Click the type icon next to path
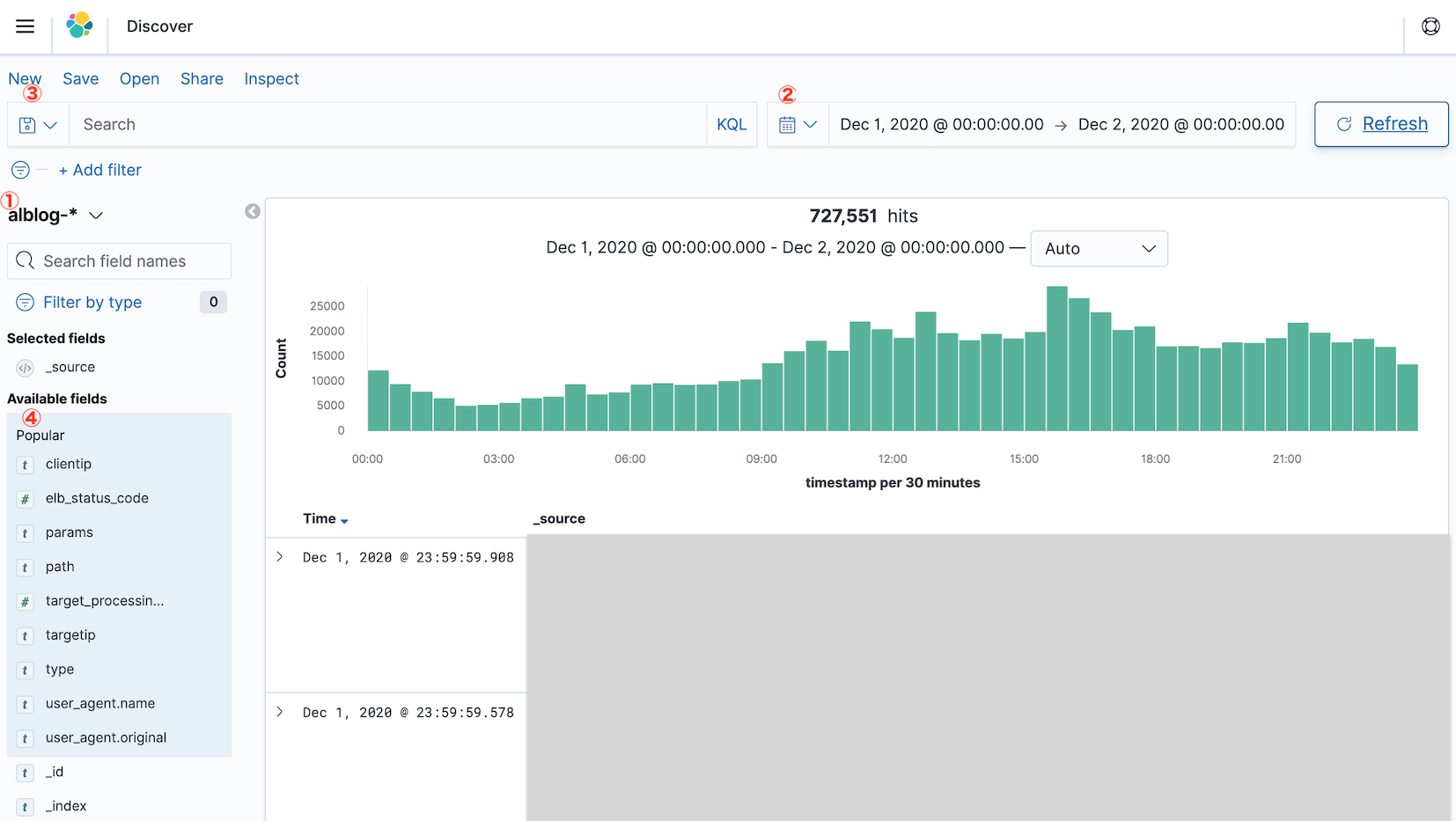 25,568
